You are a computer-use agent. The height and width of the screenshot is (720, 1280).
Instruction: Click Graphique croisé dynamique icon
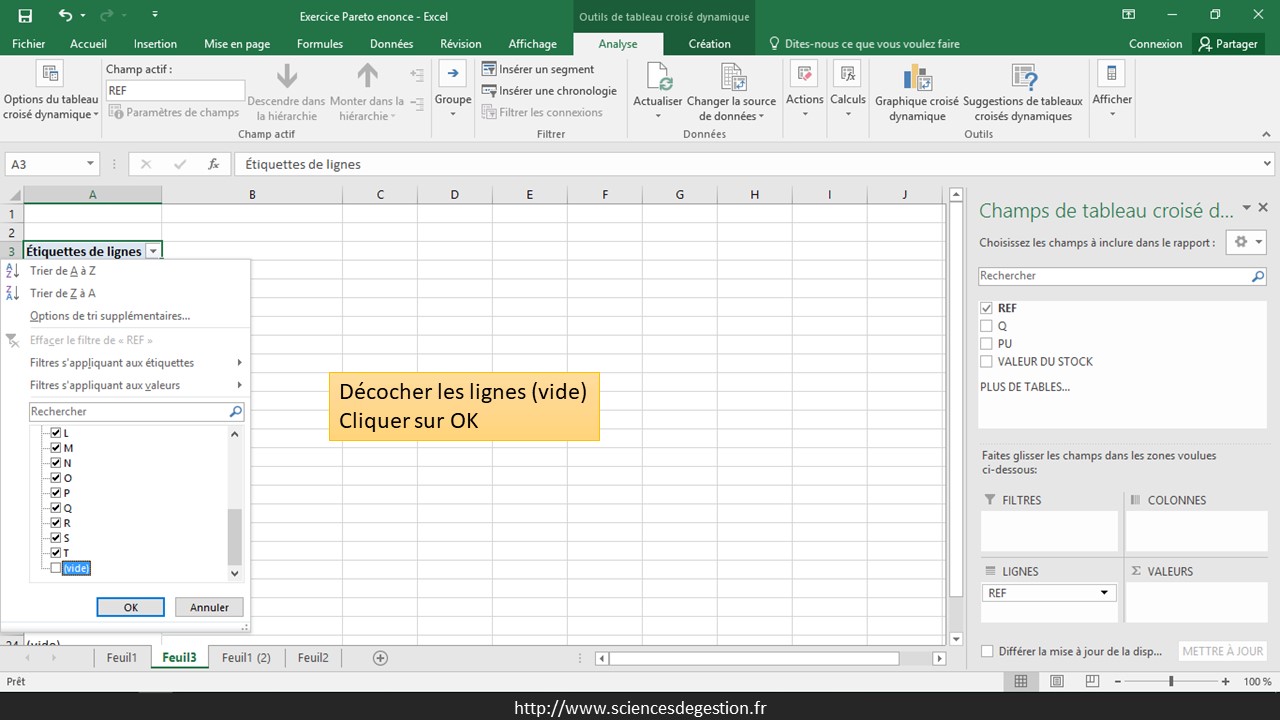(916, 78)
